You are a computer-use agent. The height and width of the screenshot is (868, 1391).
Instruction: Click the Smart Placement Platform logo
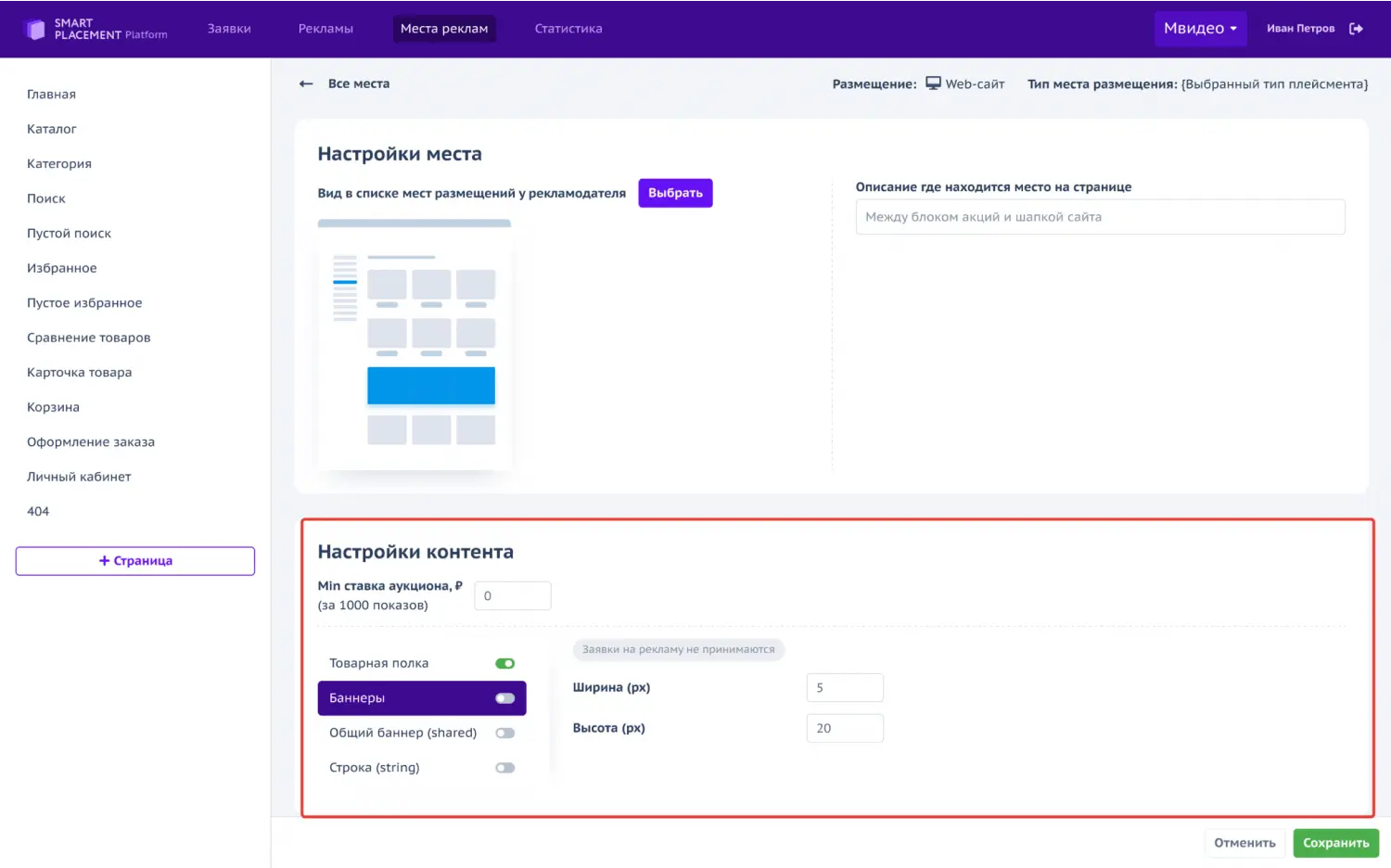96,29
